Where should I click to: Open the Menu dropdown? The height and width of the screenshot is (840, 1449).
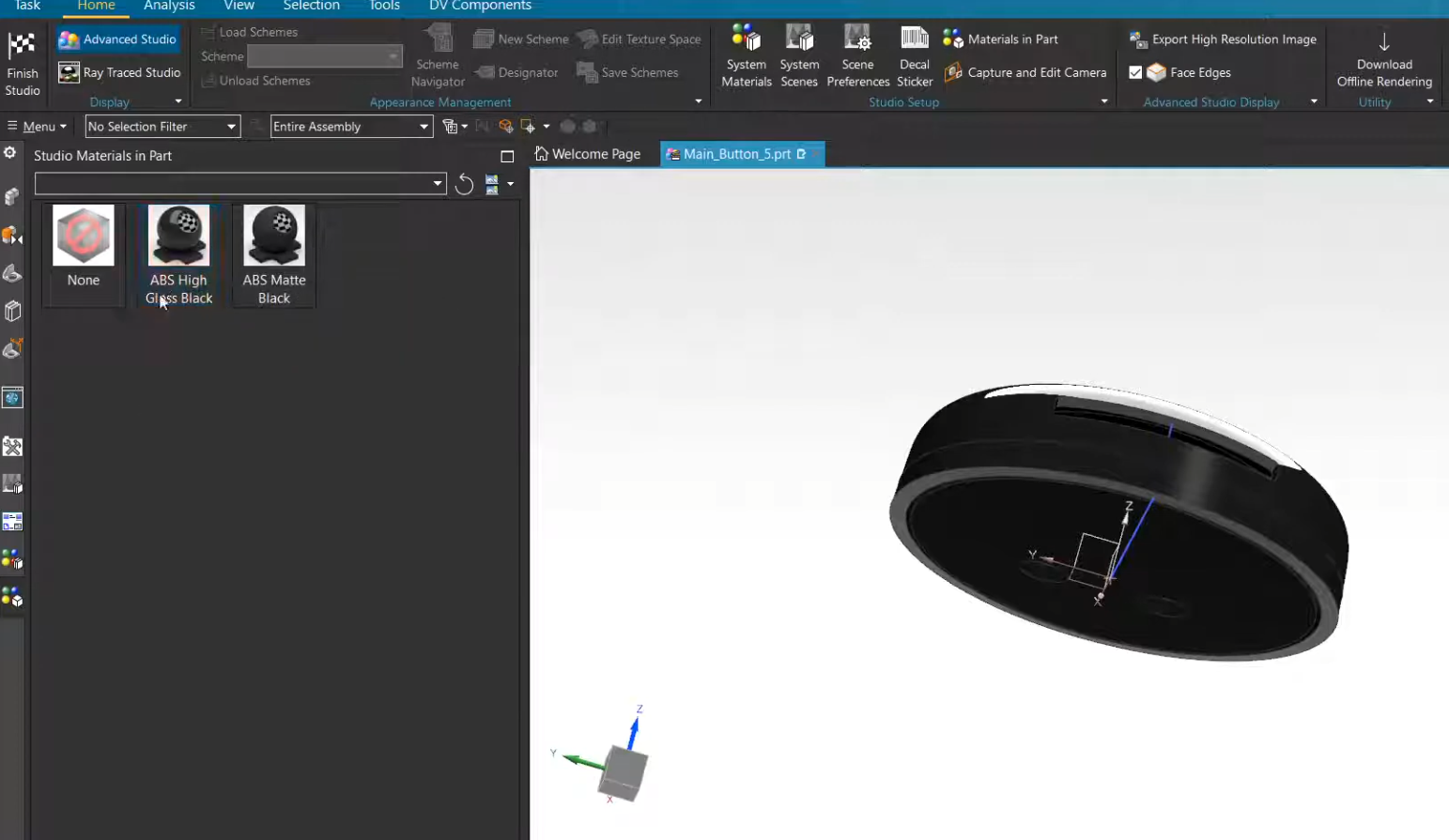click(x=37, y=127)
